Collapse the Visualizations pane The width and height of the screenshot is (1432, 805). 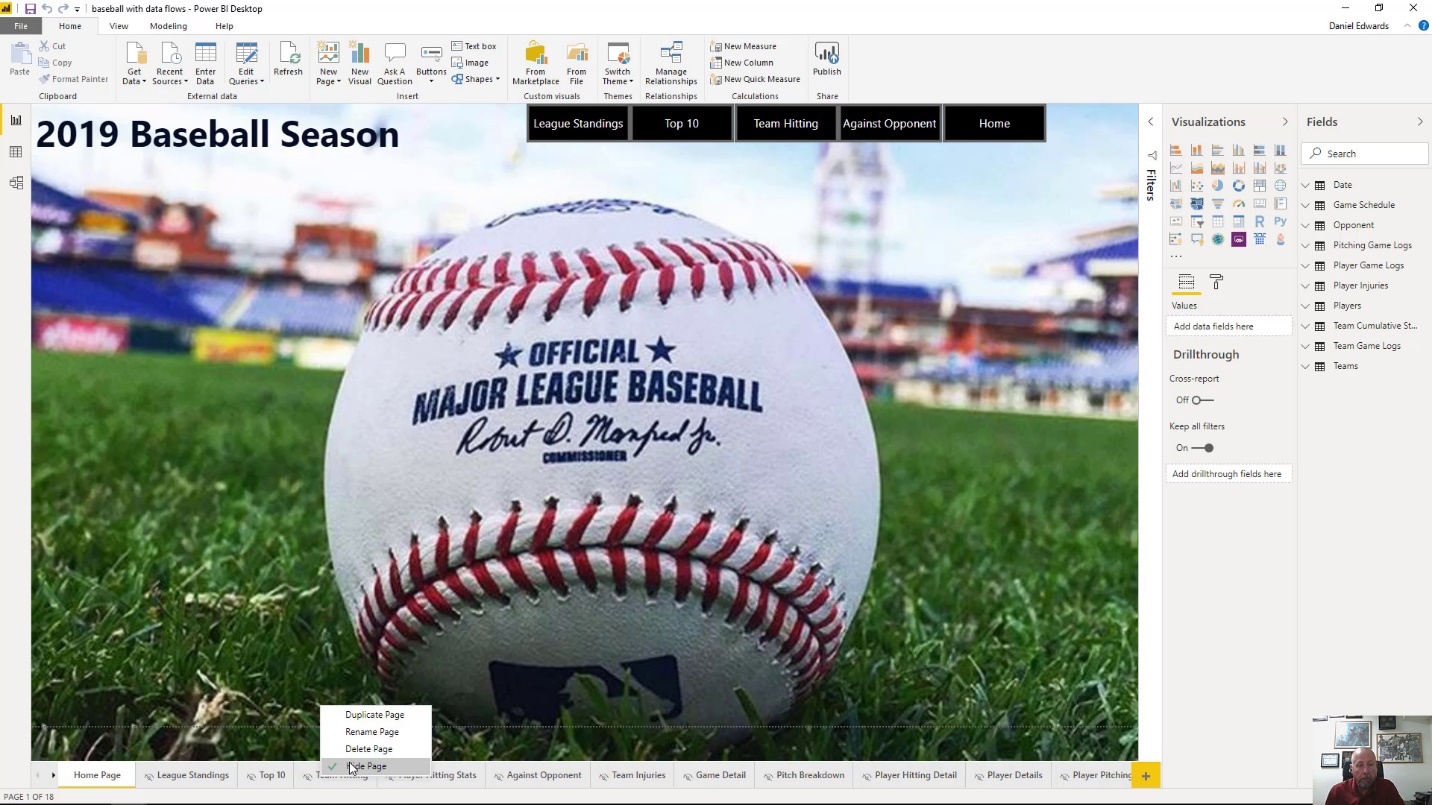click(1285, 122)
